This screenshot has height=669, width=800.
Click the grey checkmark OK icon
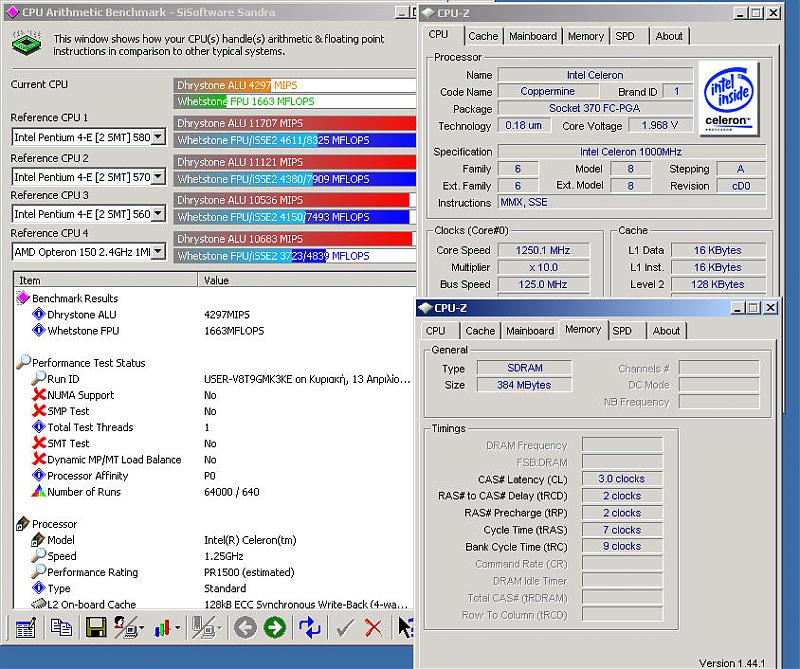345,628
